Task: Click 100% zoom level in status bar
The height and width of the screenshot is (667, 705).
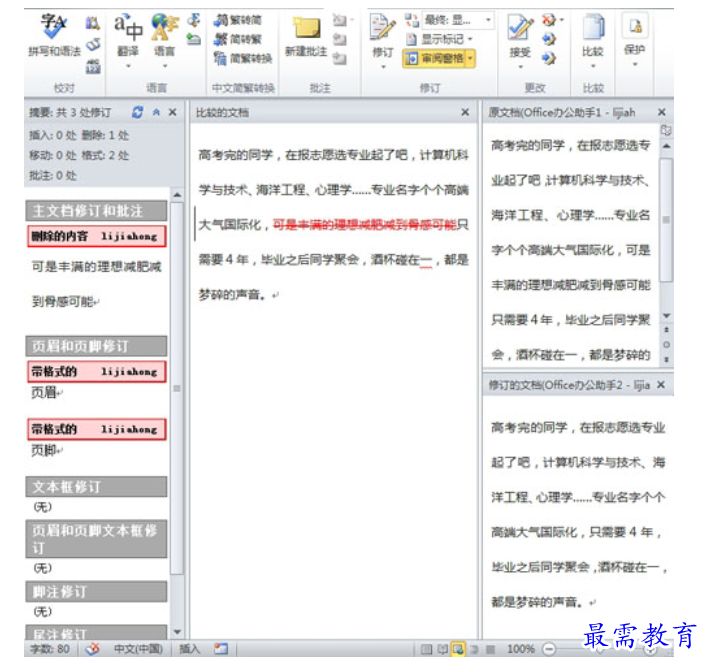Action: tap(521, 649)
